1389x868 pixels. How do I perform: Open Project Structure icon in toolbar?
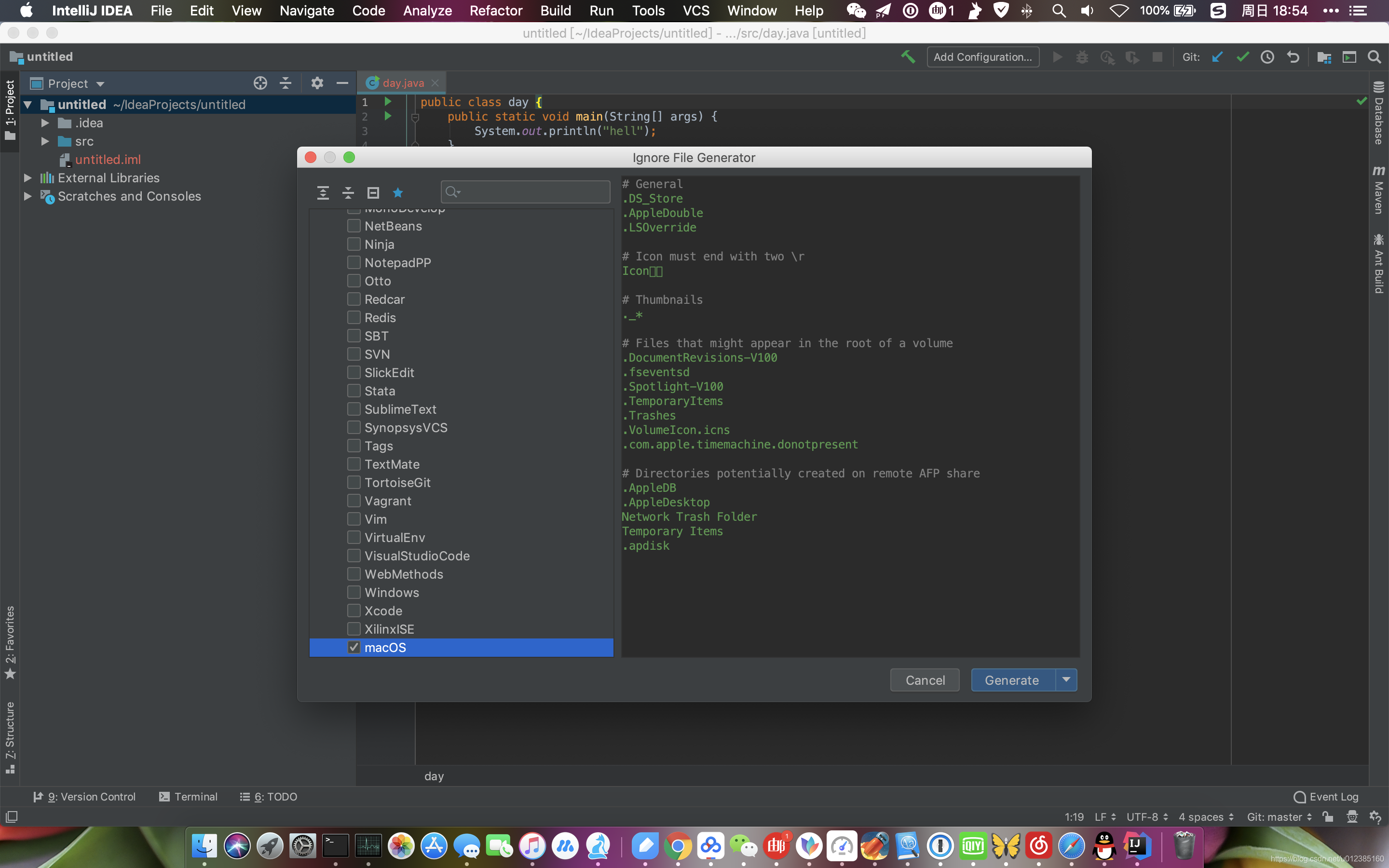tap(1324, 57)
